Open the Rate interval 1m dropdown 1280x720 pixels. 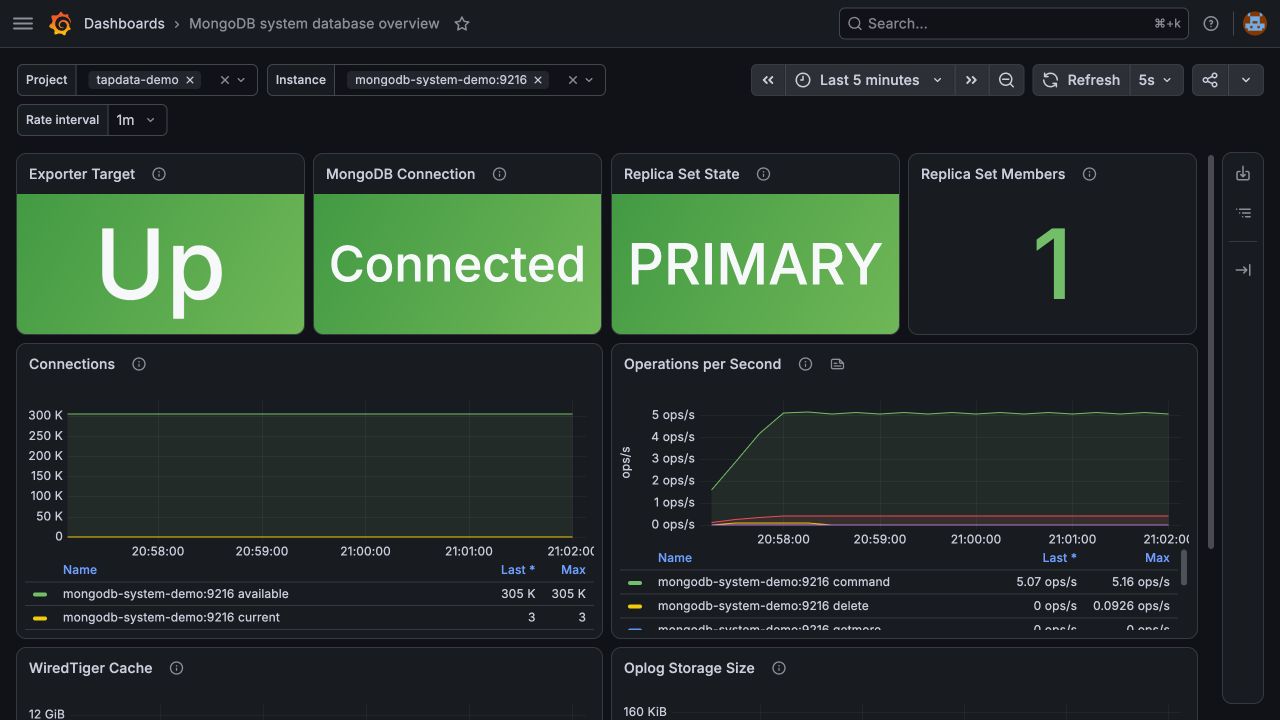137,120
